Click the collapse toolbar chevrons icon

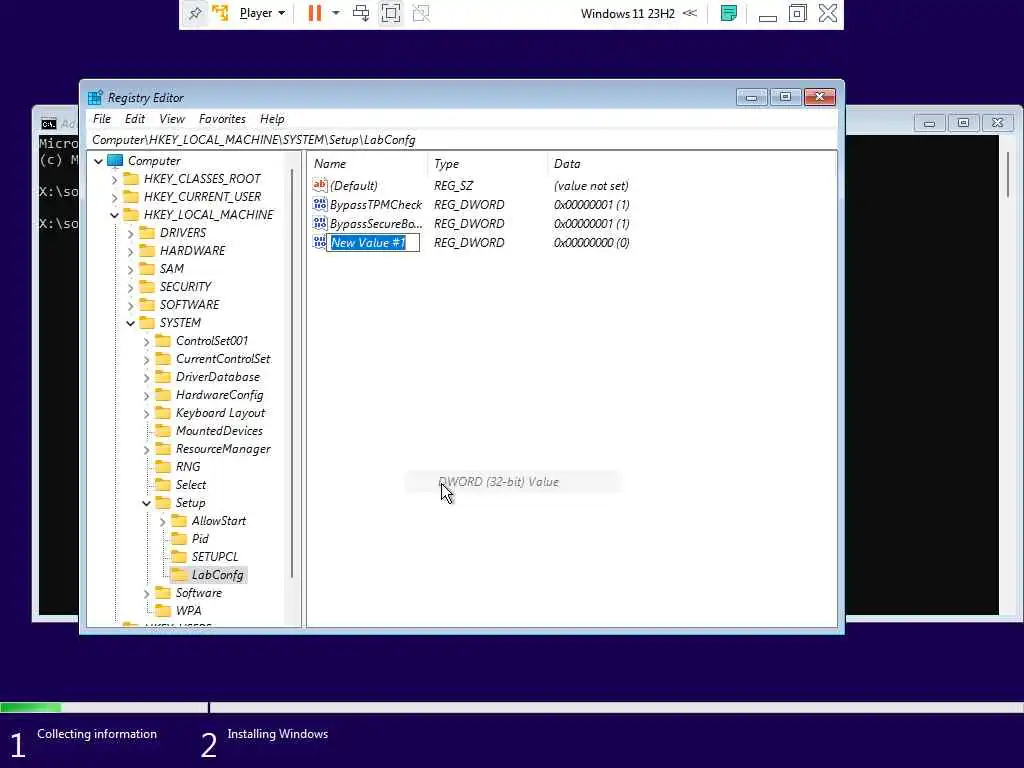[690, 13]
